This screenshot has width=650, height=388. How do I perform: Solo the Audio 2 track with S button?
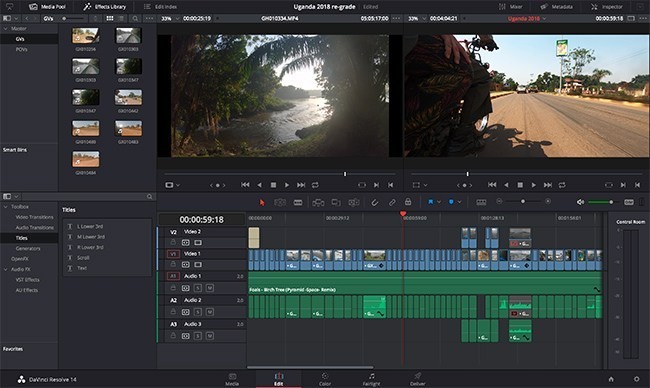pos(198,312)
